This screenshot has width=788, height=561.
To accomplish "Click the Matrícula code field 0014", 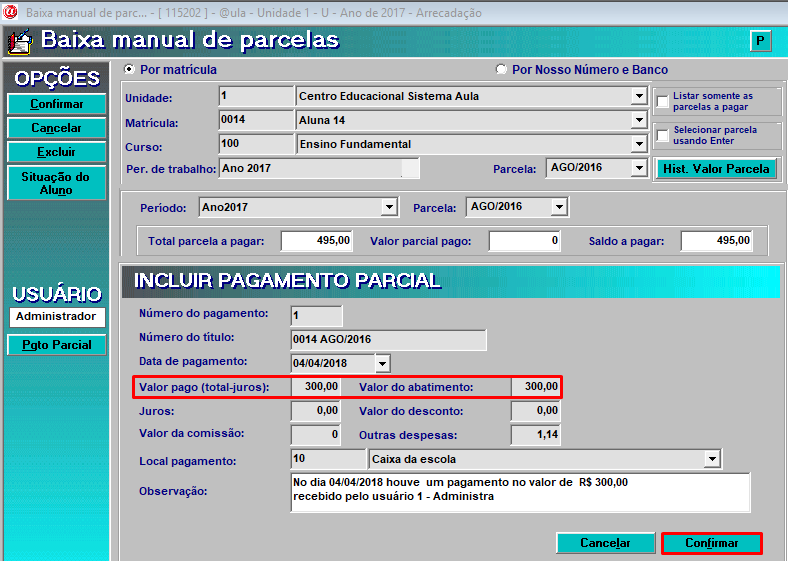I will pos(256,120).
